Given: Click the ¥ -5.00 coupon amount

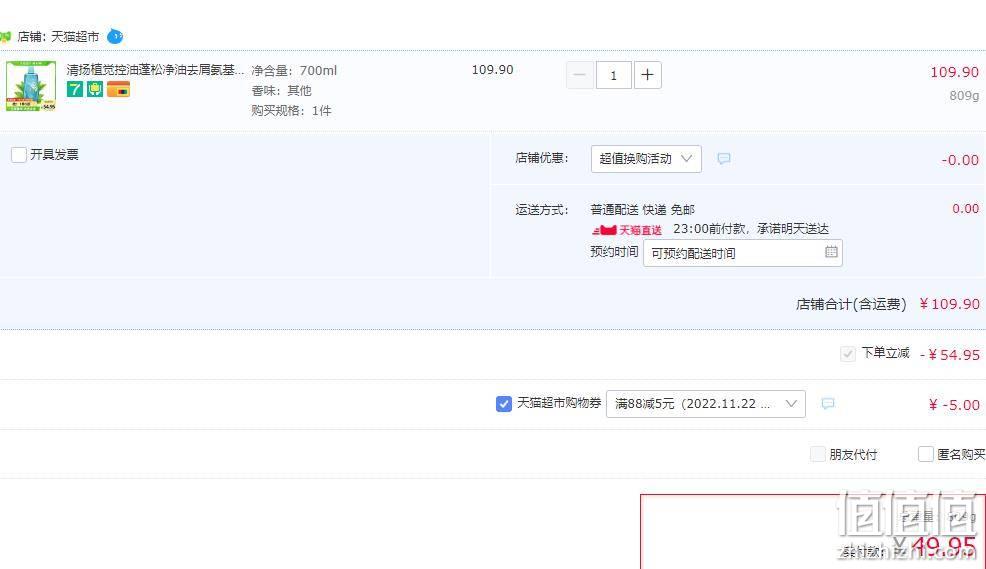Looking at the screenshot, I should pos(954,405).
